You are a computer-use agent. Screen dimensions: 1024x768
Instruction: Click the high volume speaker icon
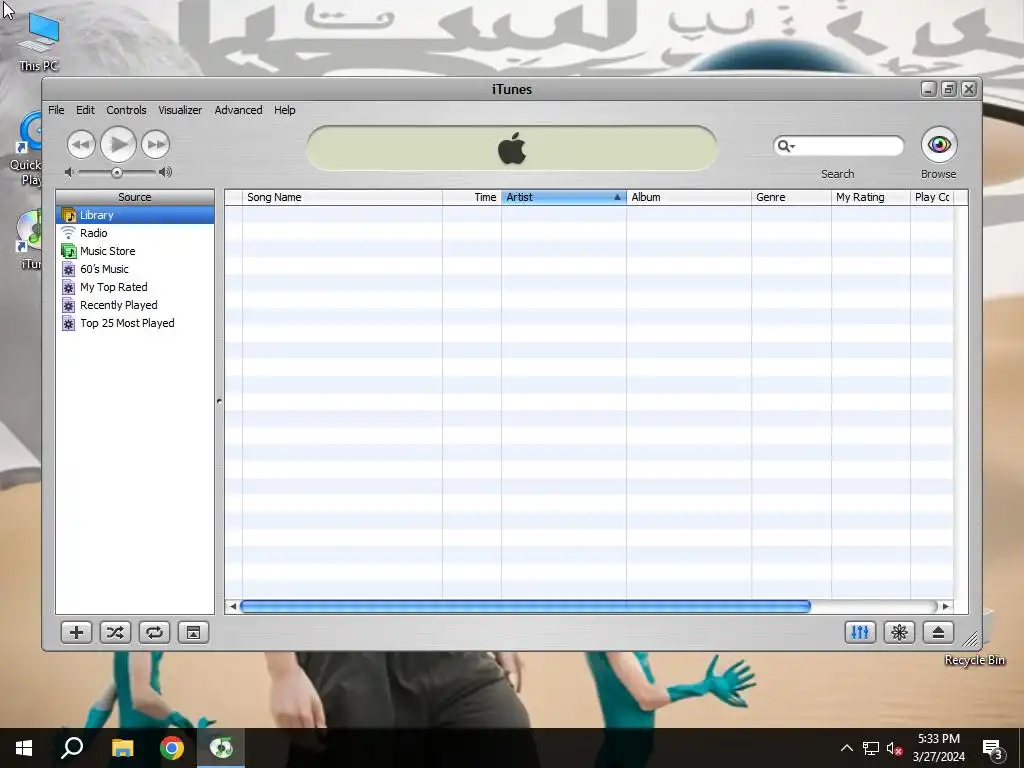coord(165,172)
